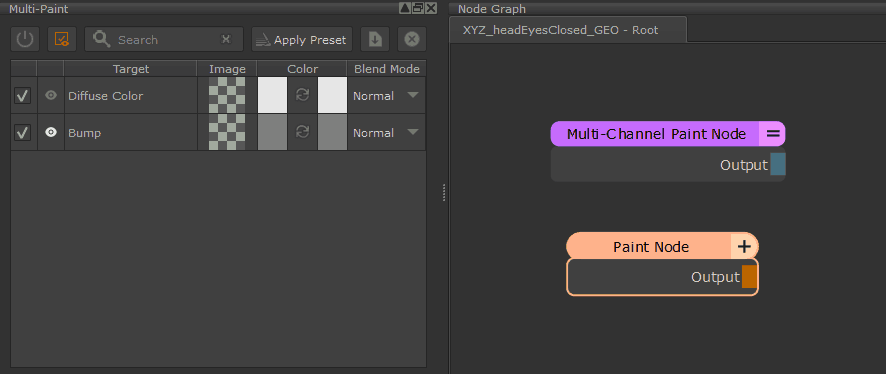
Task: Close the Multi-Paint panel
Action: point(431,8)
